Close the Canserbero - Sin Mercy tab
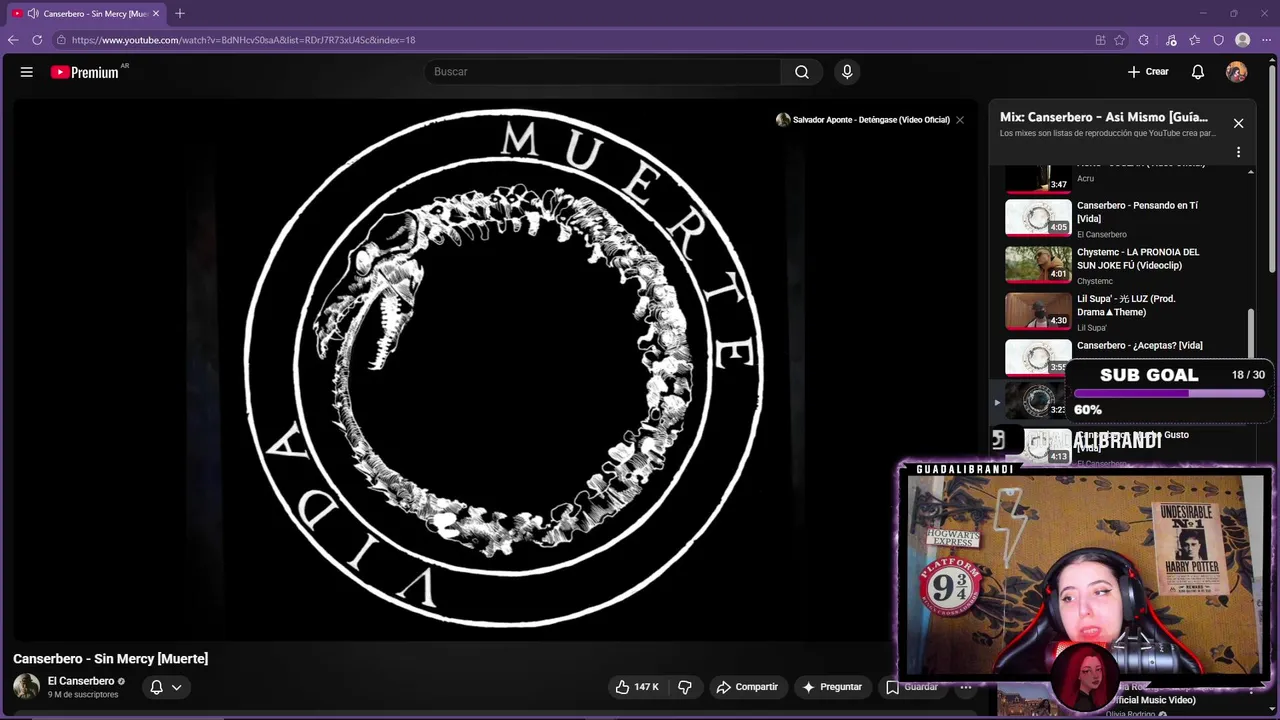 point(156,14)
